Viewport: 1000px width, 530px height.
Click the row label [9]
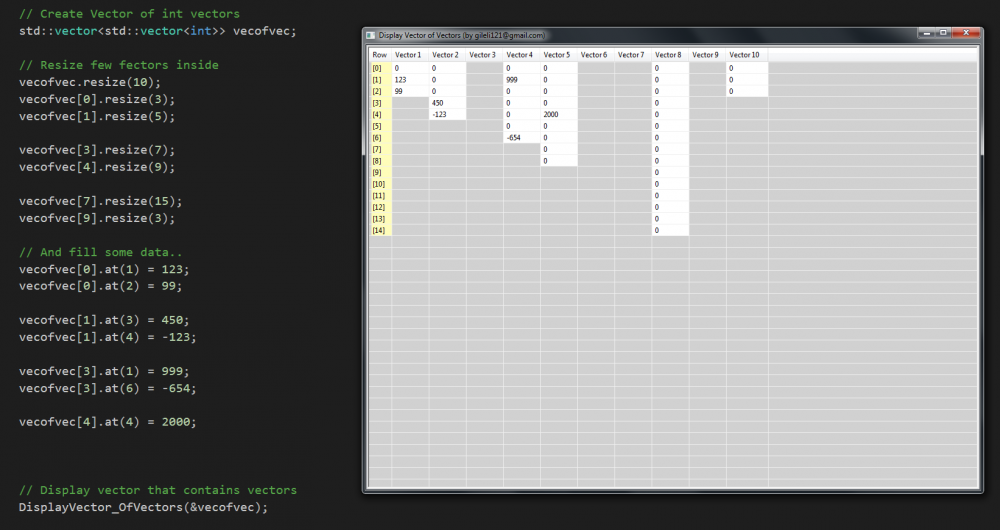click(378, 172)
